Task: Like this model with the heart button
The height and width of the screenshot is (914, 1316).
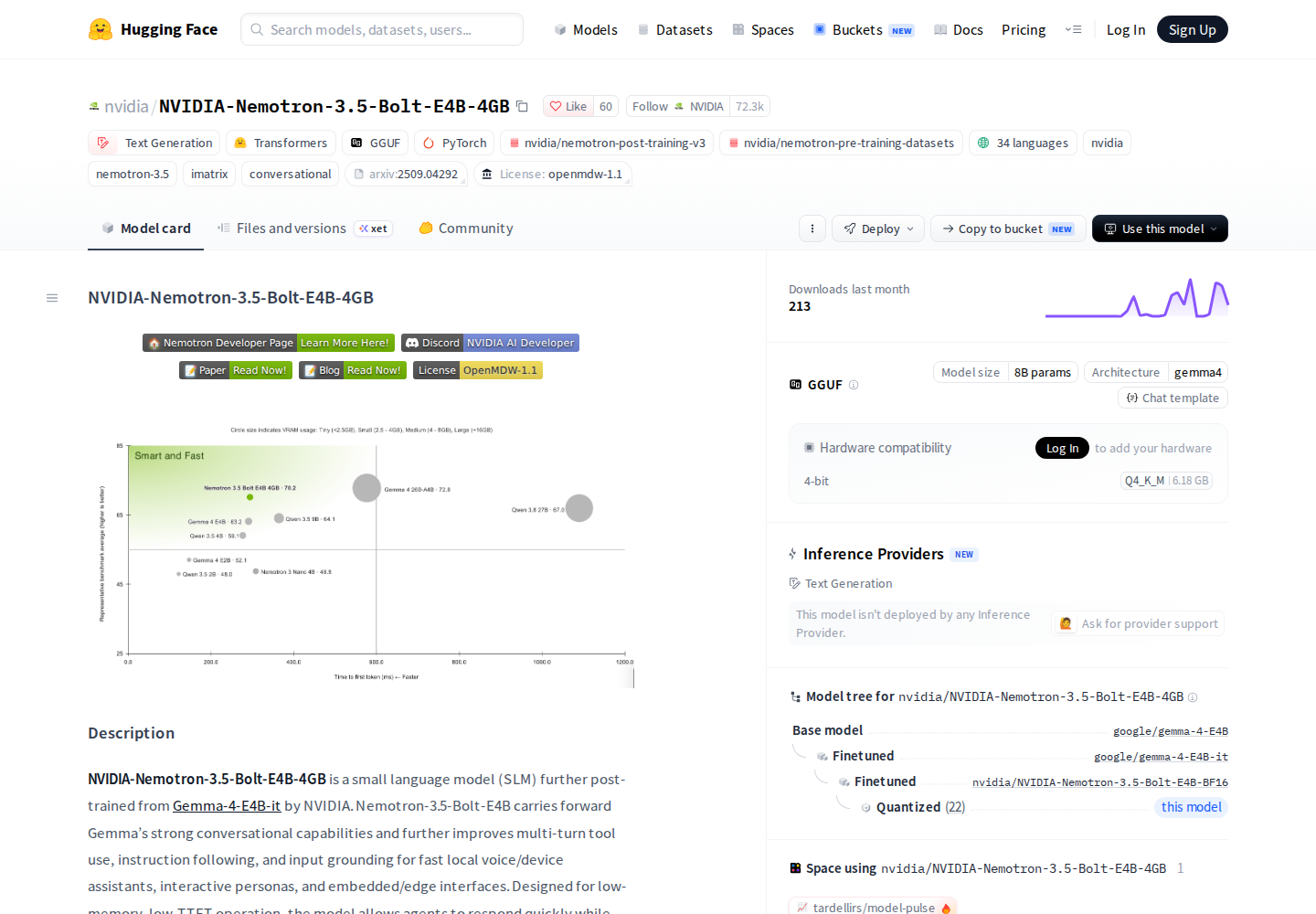Action: [x=568, y=107]
